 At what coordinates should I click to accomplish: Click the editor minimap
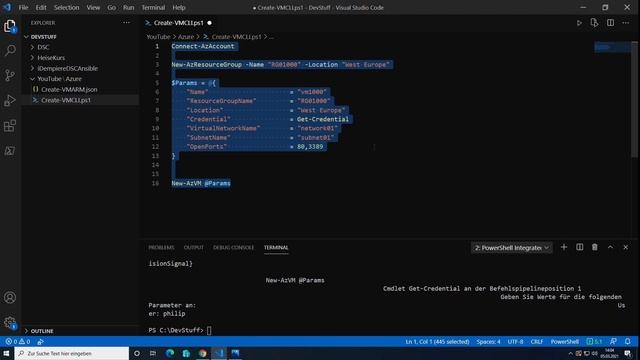coord(612,47)
